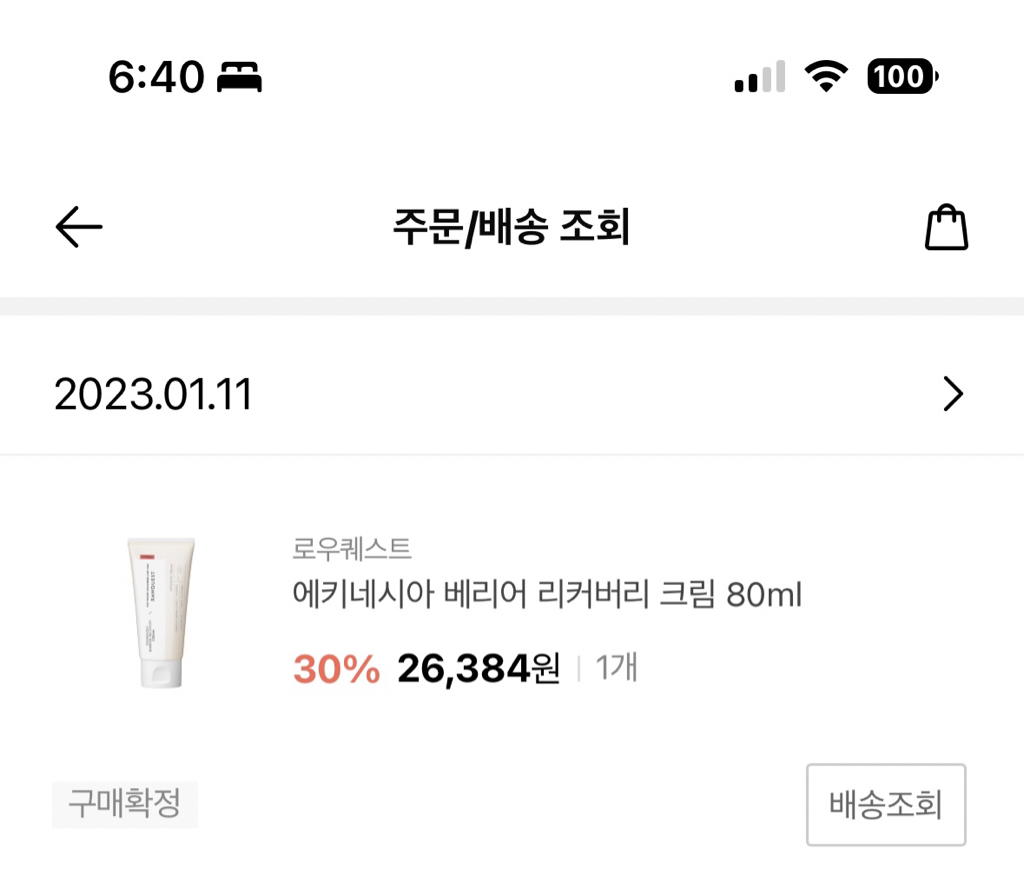Expand order details with right chevron

953,395
